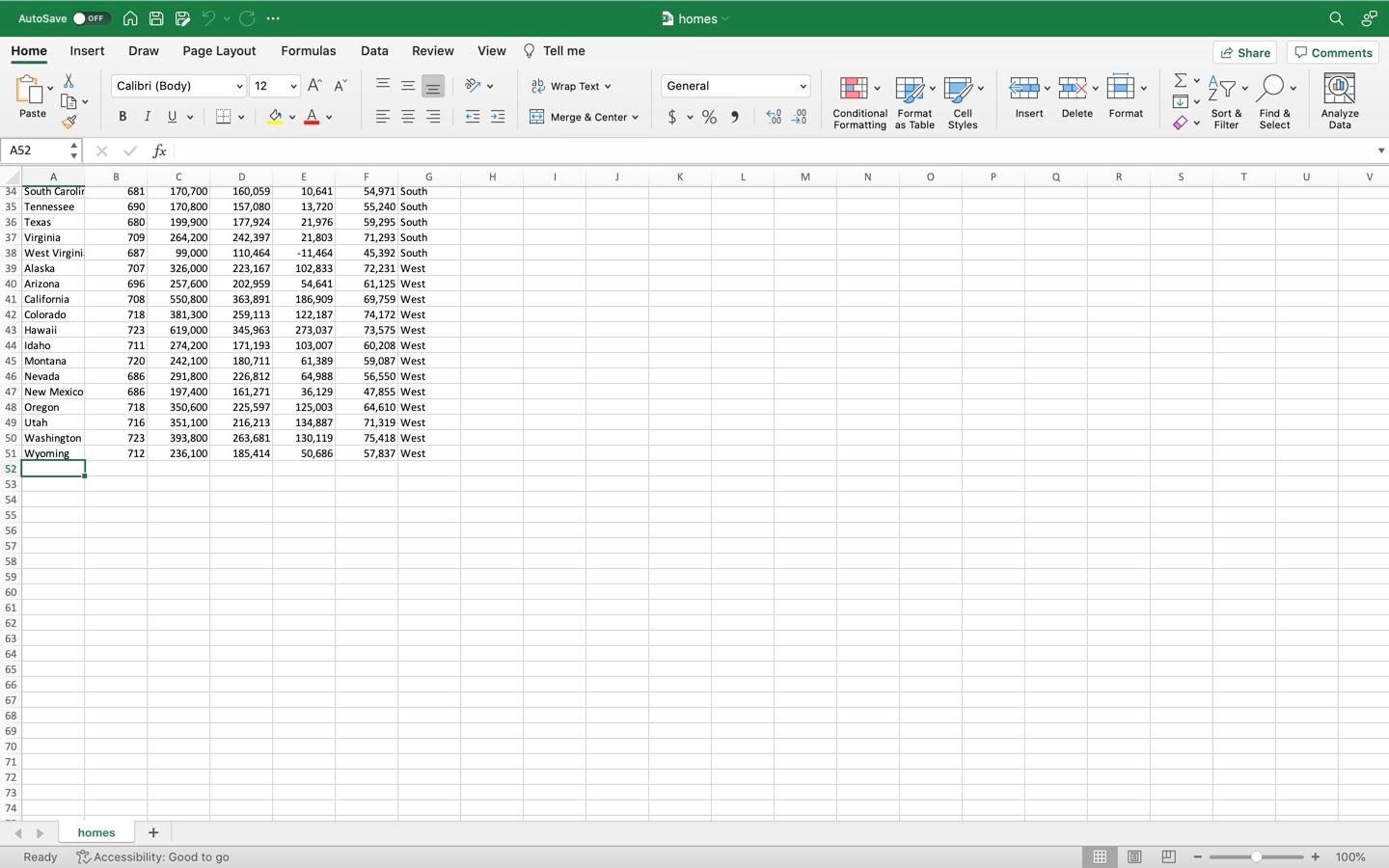The image size is (1389, 868).
Task: Toggle bottom vertical alignment
Action: coord(433,86)
